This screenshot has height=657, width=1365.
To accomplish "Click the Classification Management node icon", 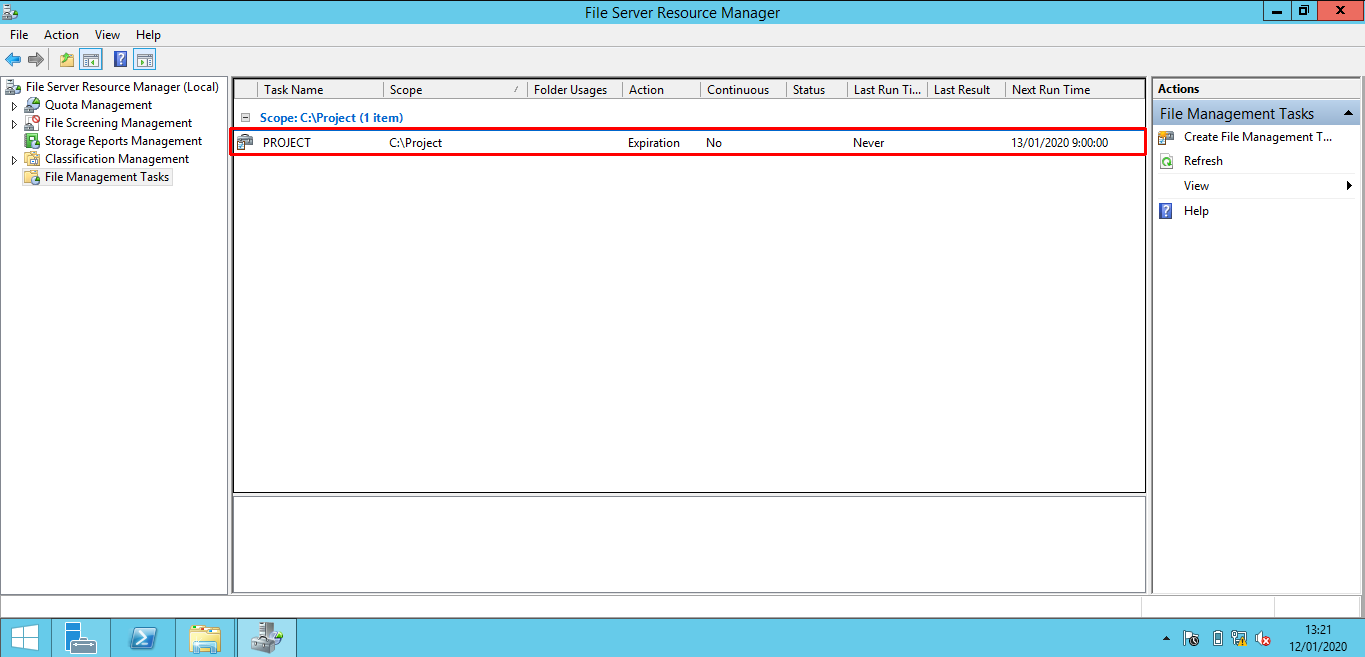I will coord(32,159).
